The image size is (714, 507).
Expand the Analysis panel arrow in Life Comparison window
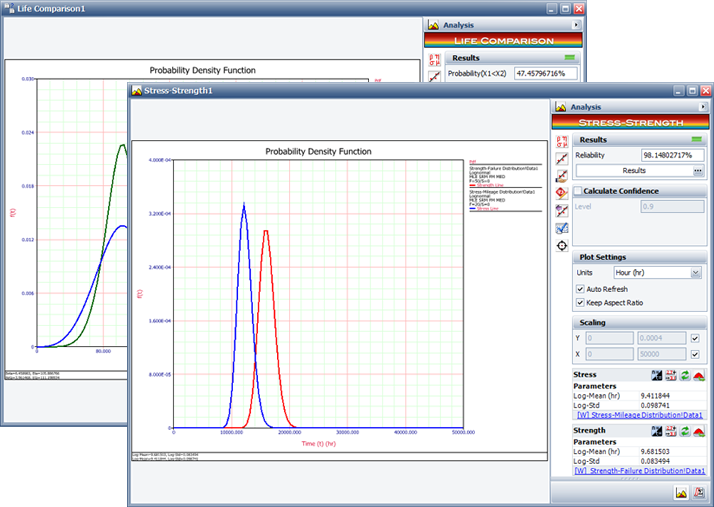[x=575, y=24]
